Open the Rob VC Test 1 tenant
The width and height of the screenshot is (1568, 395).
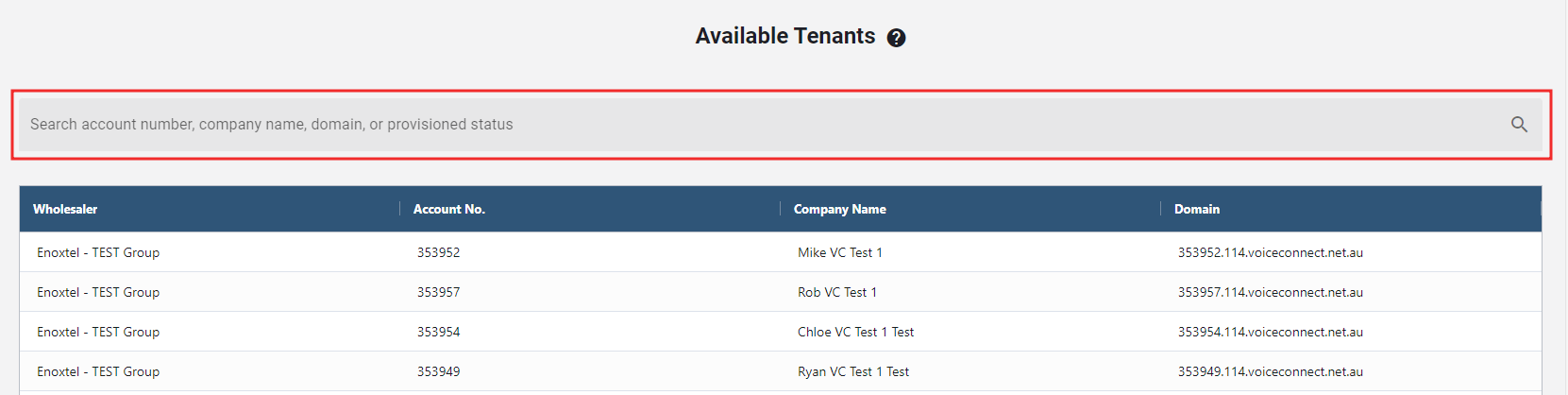click(836, 292)
